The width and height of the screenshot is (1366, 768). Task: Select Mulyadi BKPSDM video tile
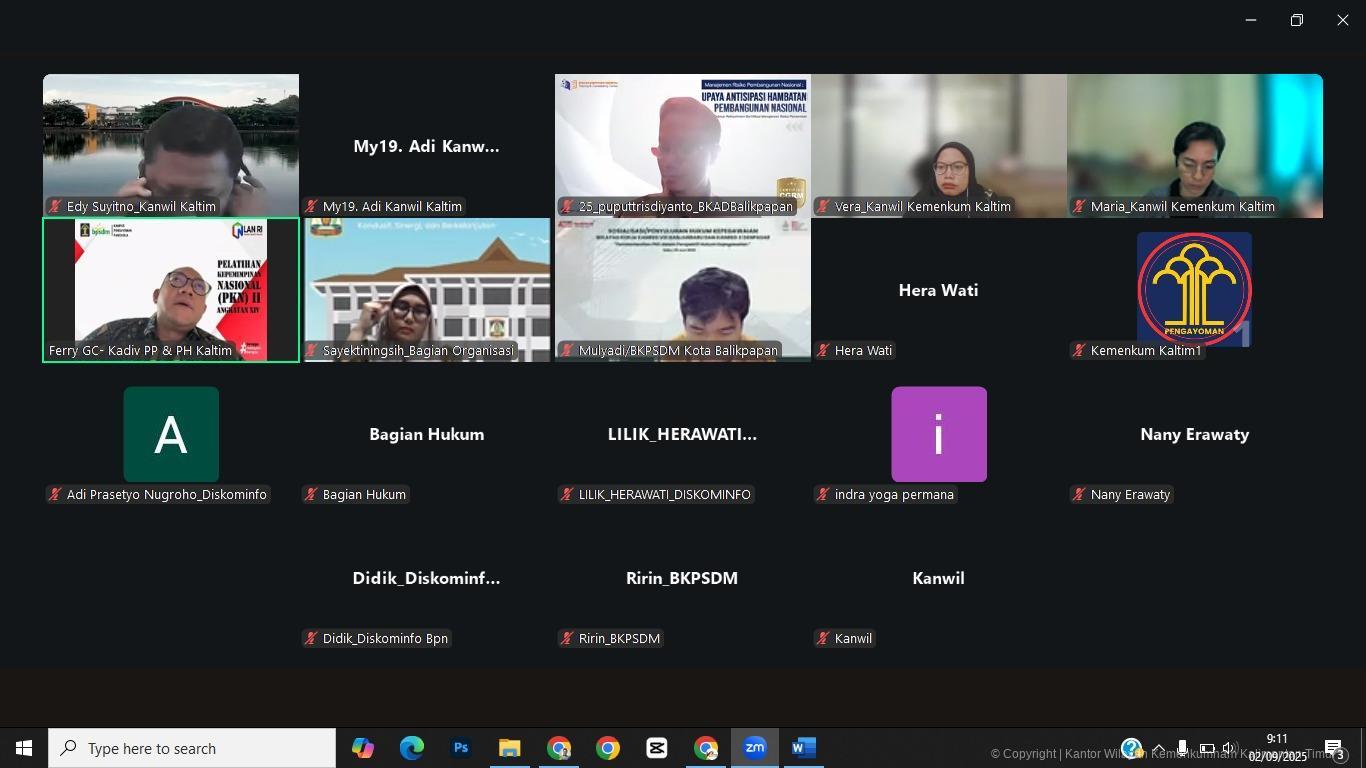tap(683, 290)
